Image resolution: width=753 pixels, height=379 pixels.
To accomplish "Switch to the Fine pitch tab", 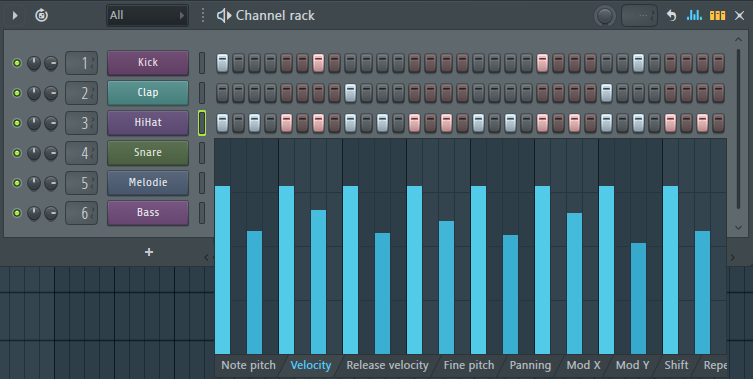I will click(x=469, y=365).
